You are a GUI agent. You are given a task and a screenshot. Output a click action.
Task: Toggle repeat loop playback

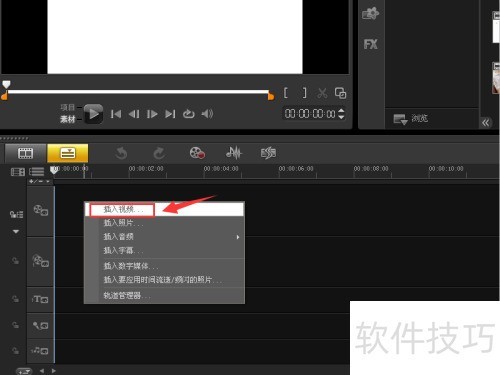pos(189,114)
